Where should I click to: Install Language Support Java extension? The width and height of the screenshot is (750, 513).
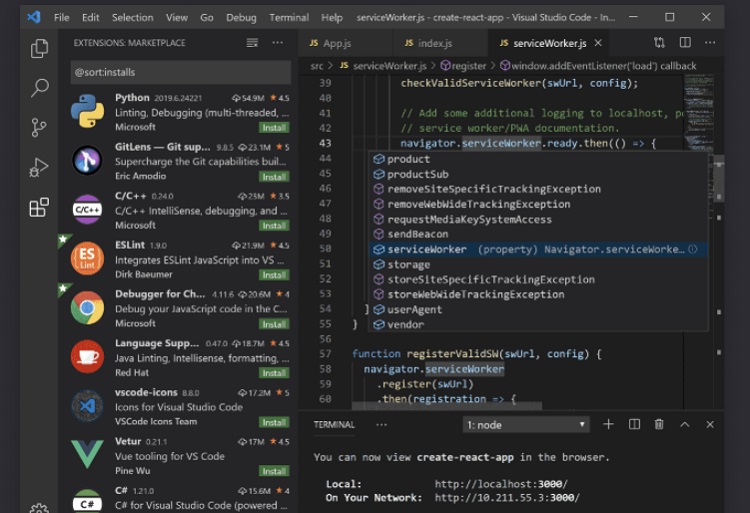click(x=274, y=373)
